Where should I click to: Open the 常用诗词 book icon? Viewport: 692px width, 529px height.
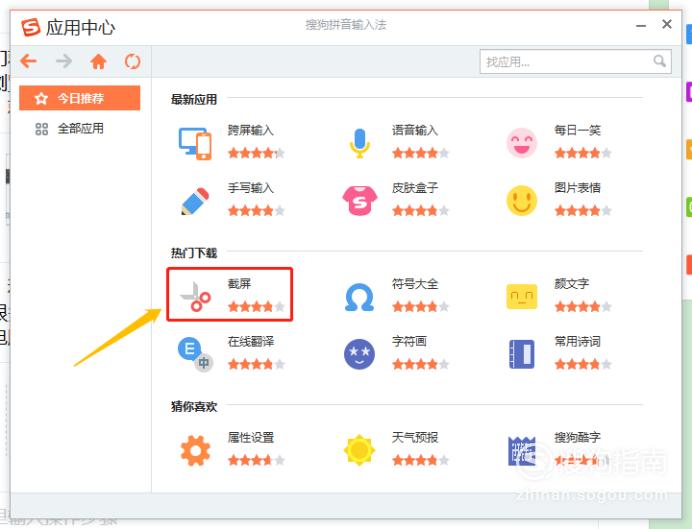tap(522, 354)
